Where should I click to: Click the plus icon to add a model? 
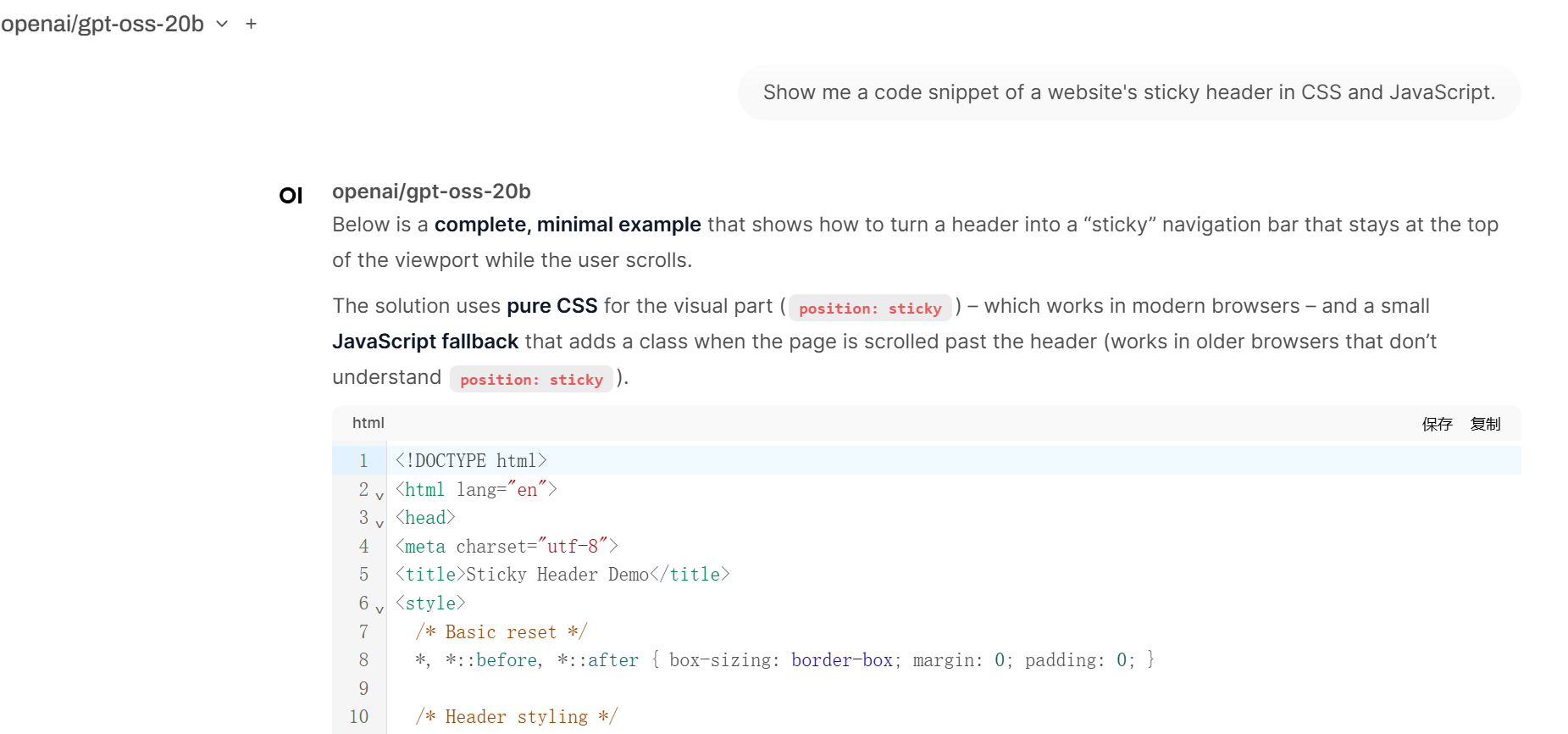coord(251,24)
